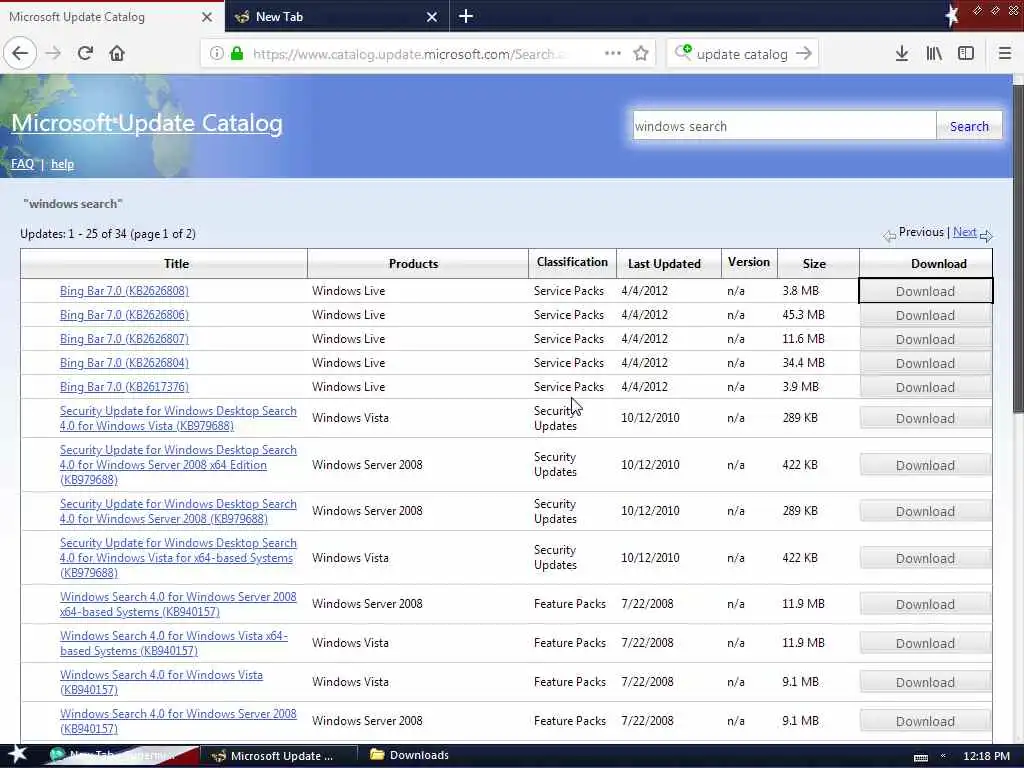
Task: Bookmark this page with the star icon
Action: 641,54
